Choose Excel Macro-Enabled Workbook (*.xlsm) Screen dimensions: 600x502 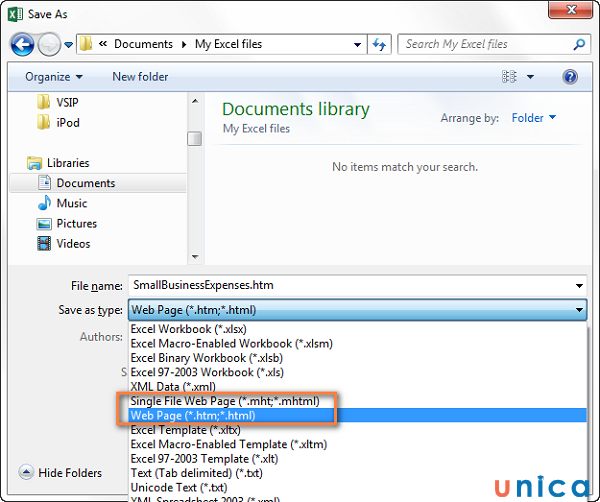pos(357,344)
